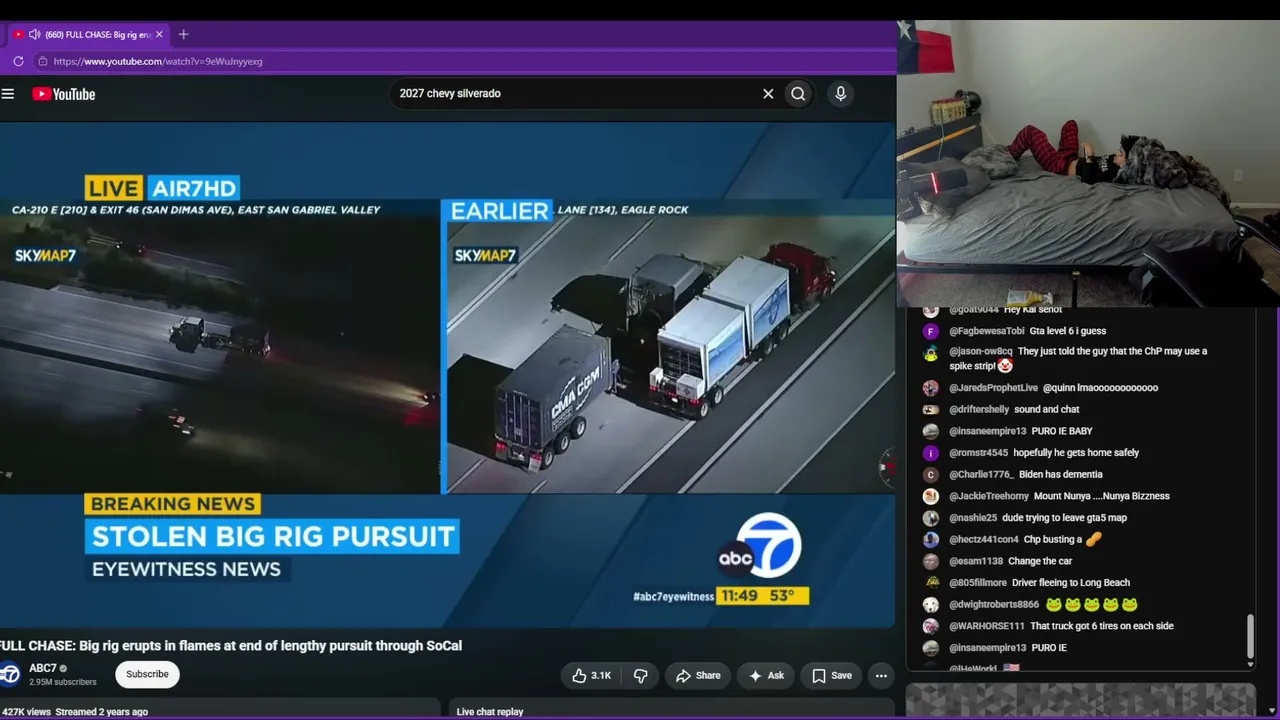Screen dimensions: 1280x720
Task: Start voice search with the microphone icon
Action: [840, 94]
